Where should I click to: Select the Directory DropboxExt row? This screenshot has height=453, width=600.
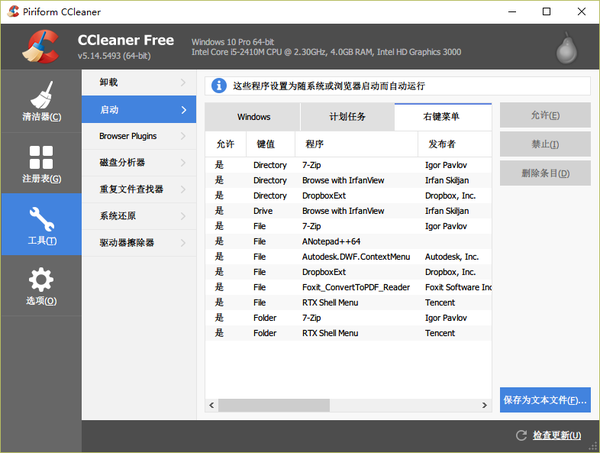click(x=348, y=196)
